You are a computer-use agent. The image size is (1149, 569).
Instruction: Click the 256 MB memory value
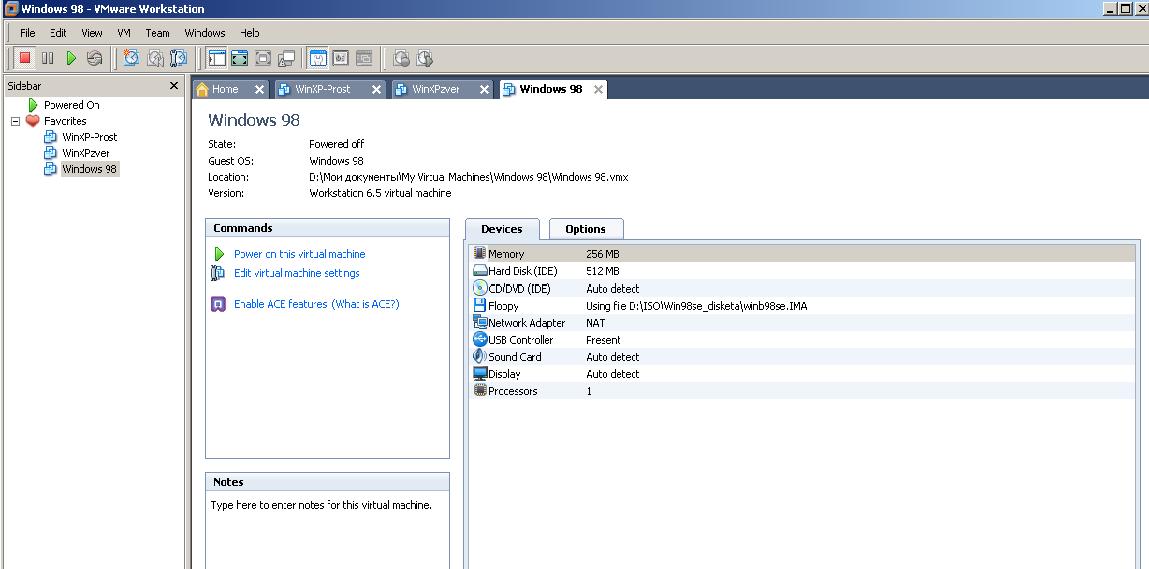pyautogui.click(x=604, y=254)
